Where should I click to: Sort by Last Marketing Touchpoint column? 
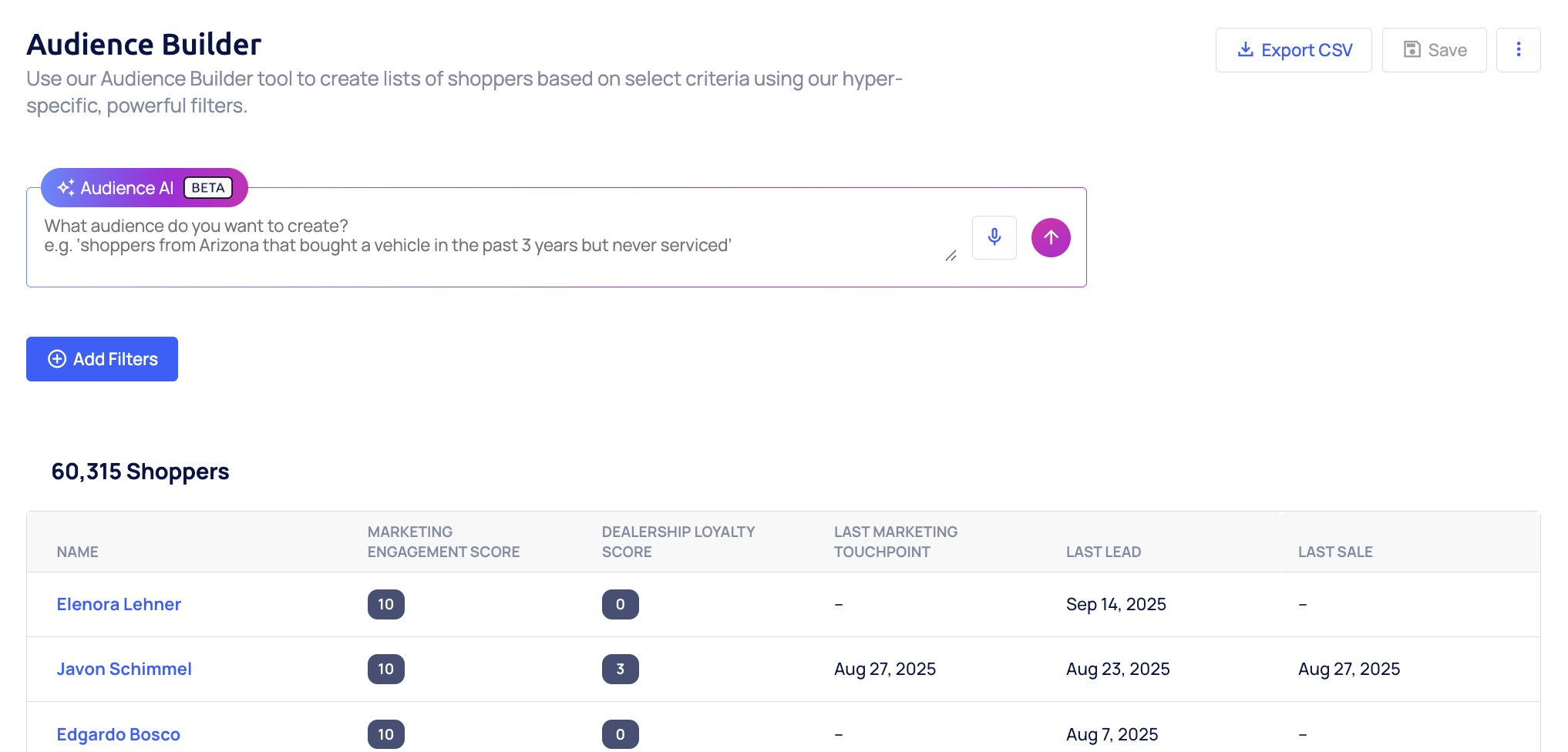(895, 542)
